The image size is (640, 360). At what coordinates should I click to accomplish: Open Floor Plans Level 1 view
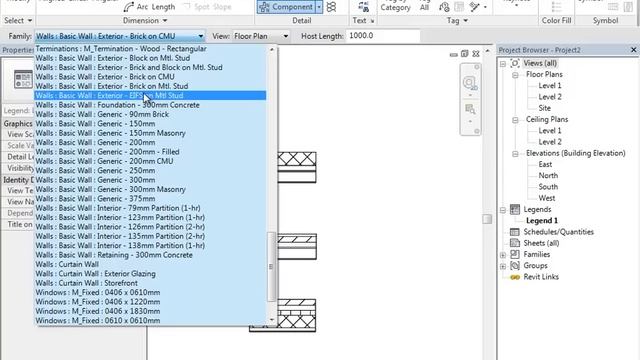(549, 86)
